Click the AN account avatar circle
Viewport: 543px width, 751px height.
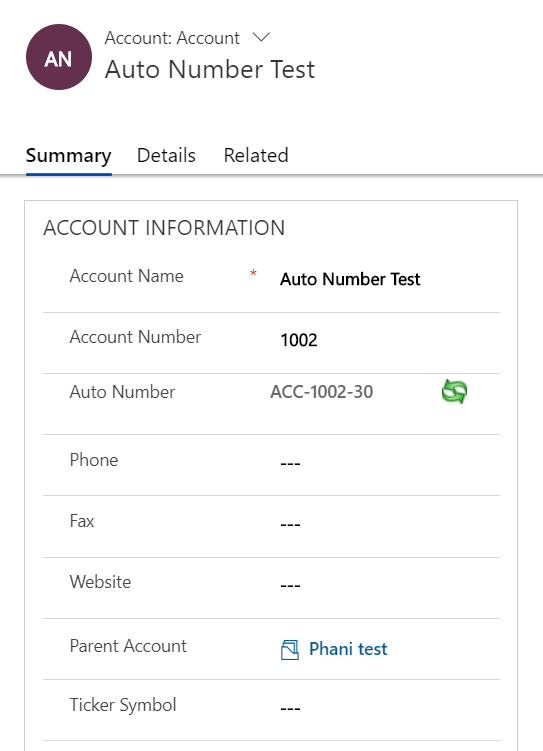[59, 57]
